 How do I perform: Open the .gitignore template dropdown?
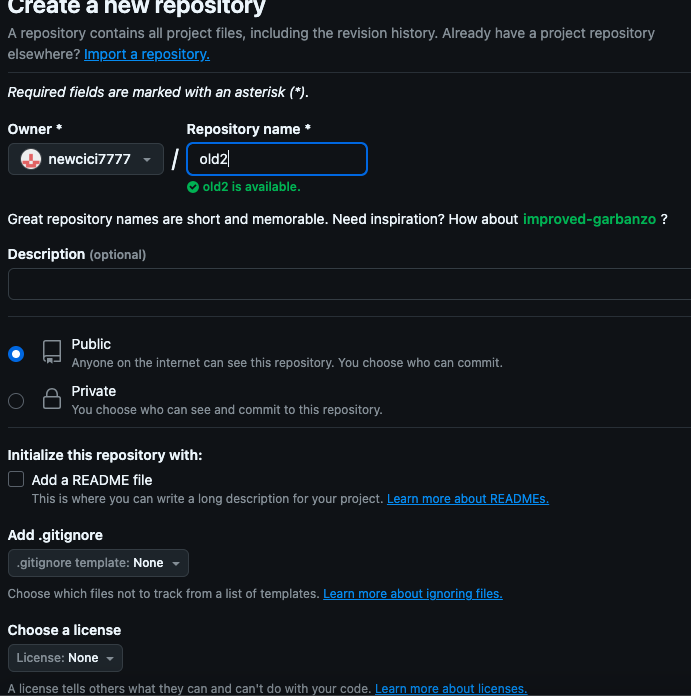click(x=98, y=563)
